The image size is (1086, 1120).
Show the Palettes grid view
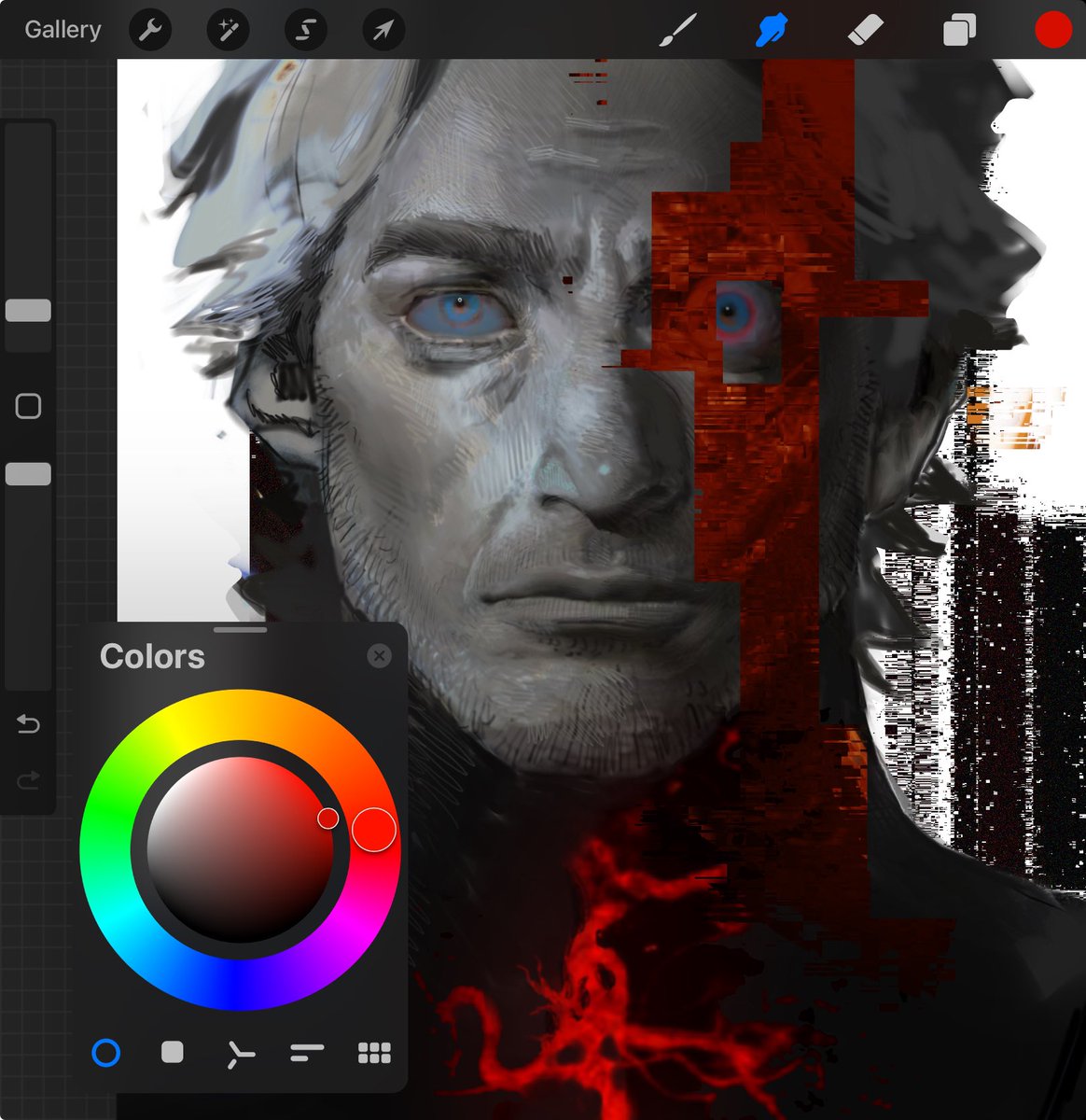[x=373, y=1053]
